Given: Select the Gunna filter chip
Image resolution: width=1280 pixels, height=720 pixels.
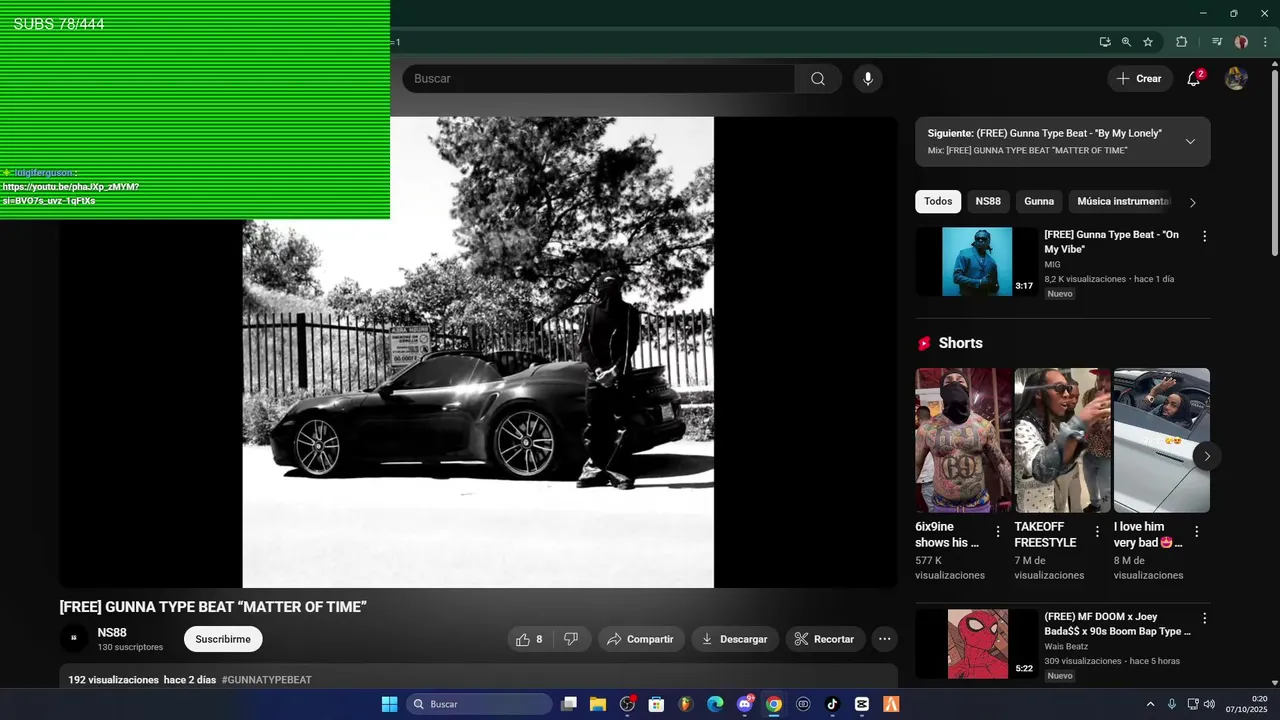Looking at the screenshot, I should pyautogui.click(x=1039, y=202).
